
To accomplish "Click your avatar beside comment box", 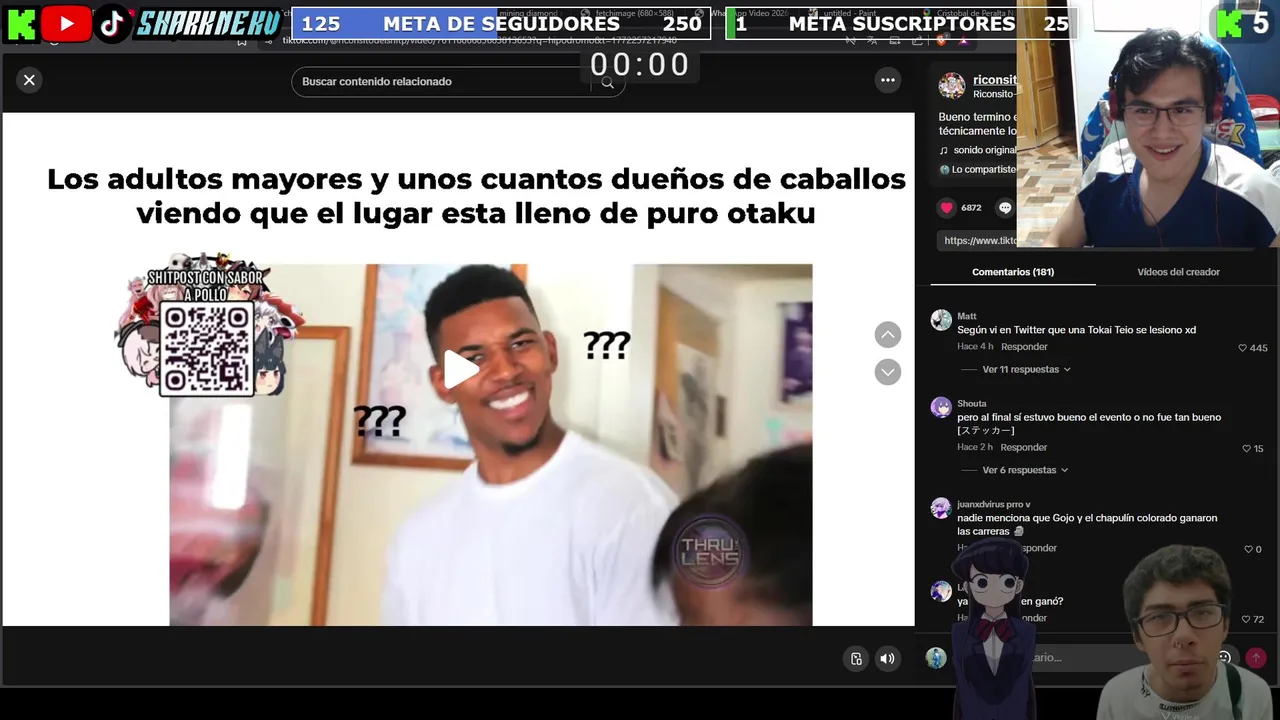I will click(936, 658).
